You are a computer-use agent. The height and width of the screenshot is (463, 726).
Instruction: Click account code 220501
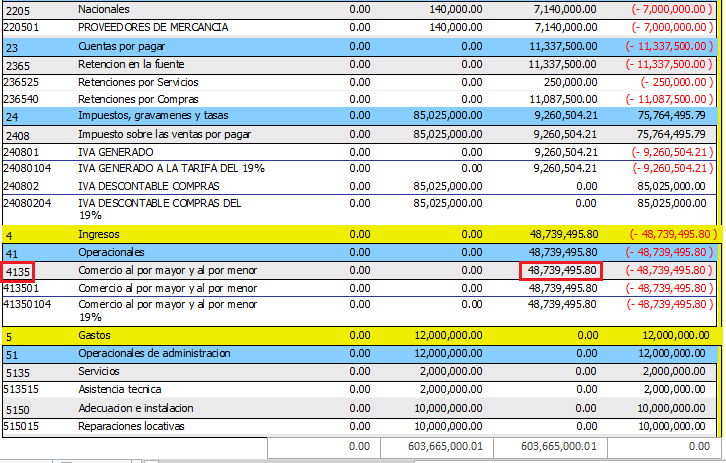(21, 27)
